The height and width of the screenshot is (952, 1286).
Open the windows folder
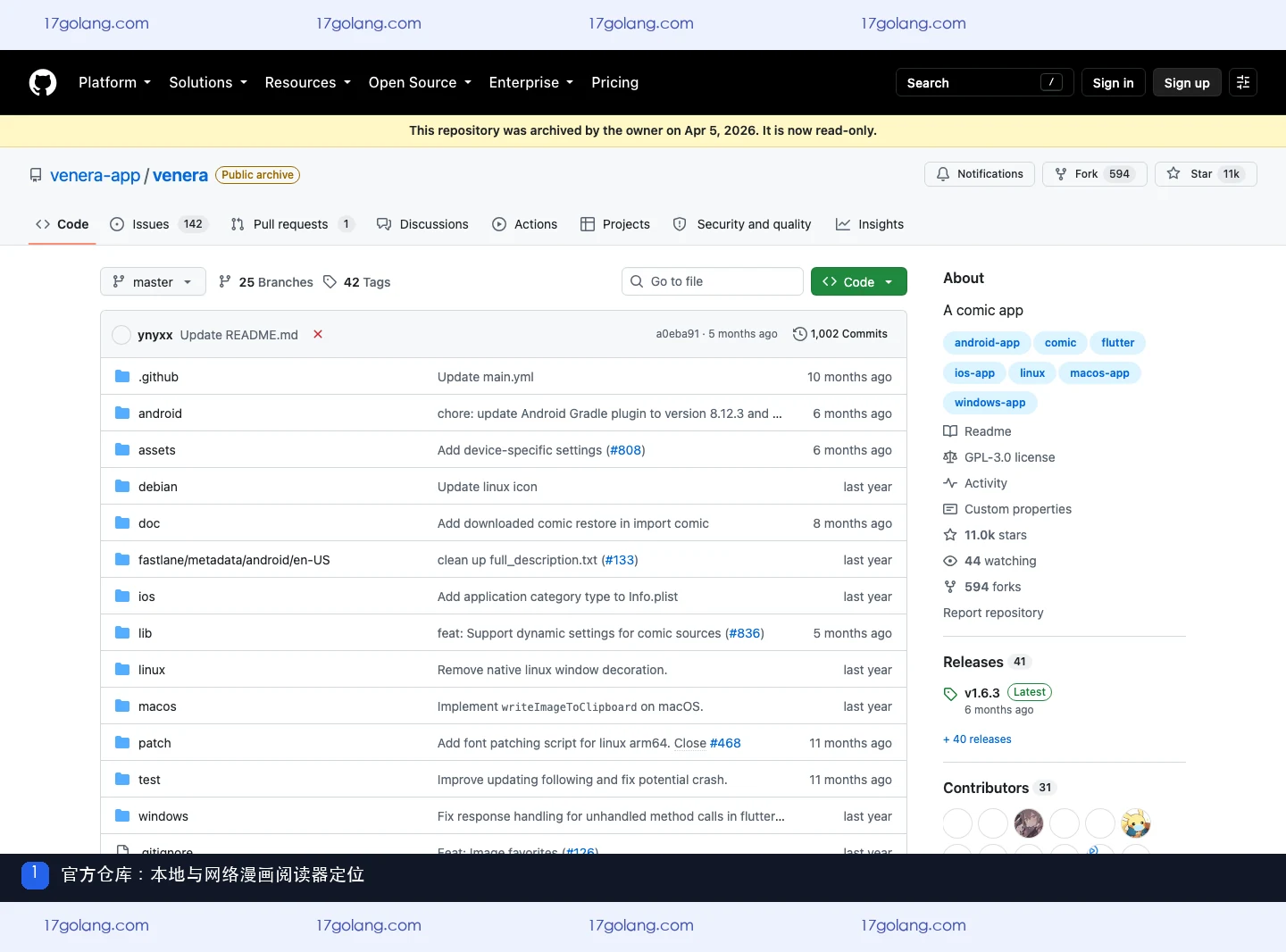pos(163,816)
